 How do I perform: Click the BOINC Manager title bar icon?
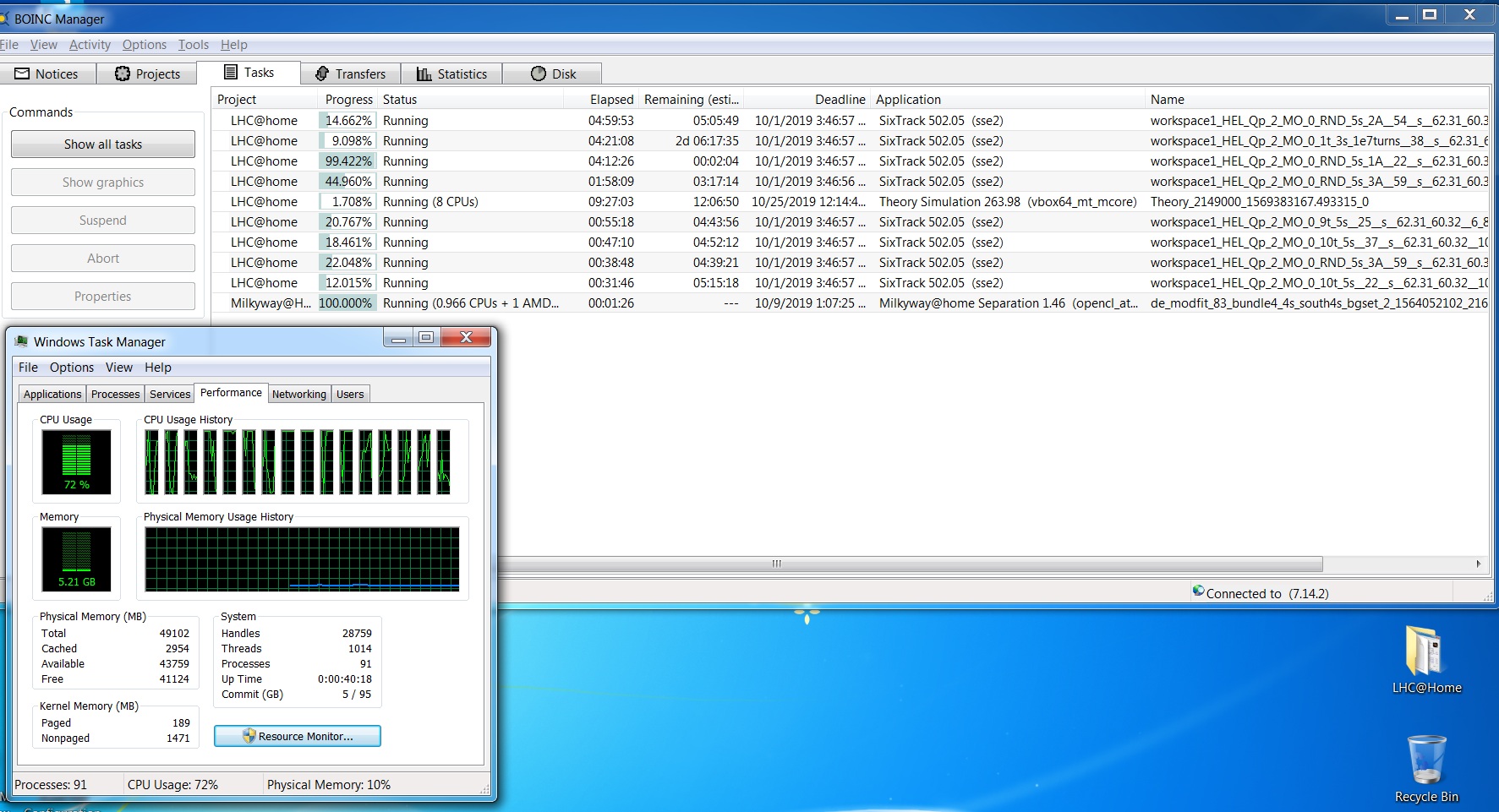click(3, 19)
